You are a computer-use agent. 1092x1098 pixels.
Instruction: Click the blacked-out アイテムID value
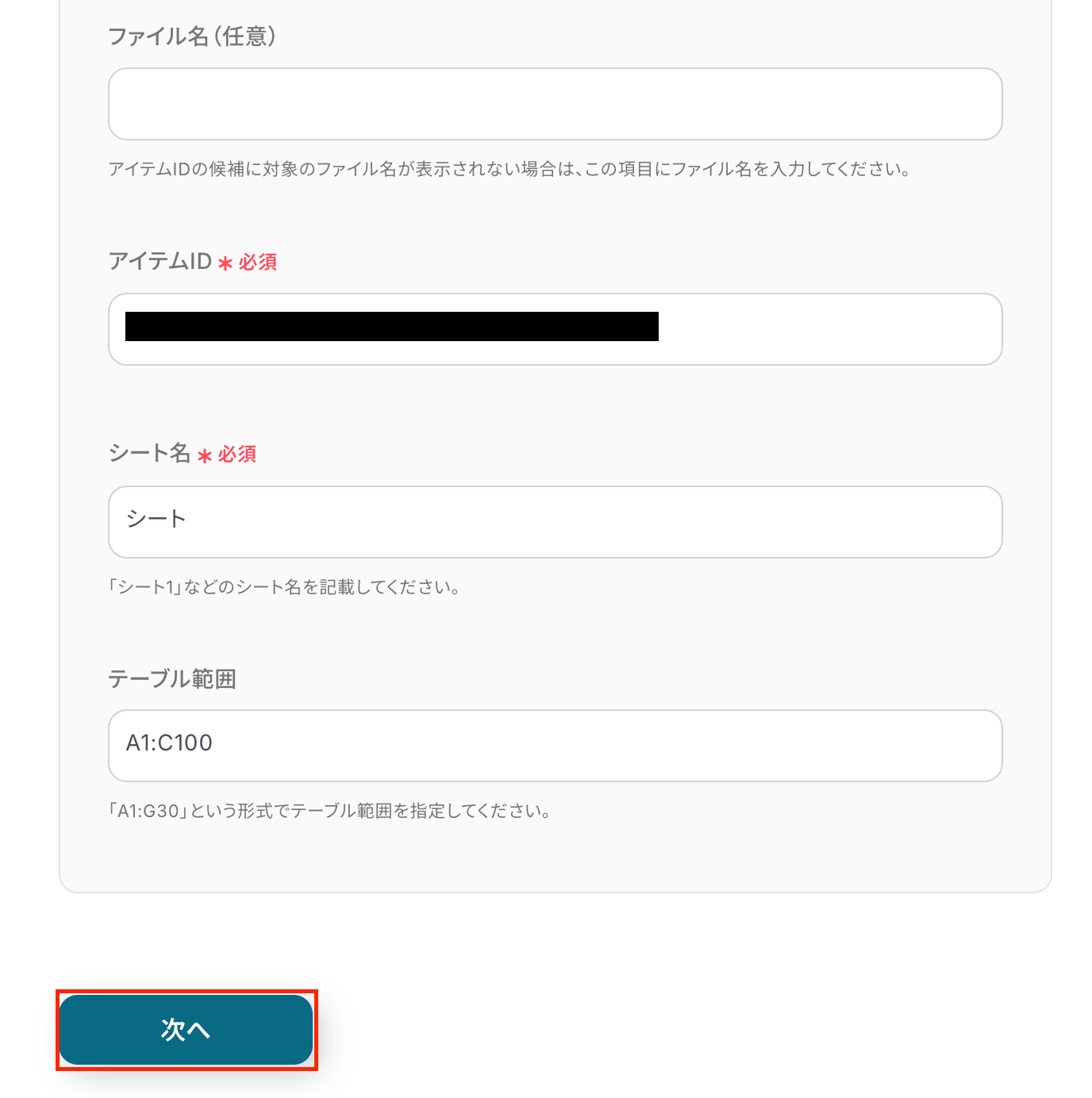pos(391,327)
